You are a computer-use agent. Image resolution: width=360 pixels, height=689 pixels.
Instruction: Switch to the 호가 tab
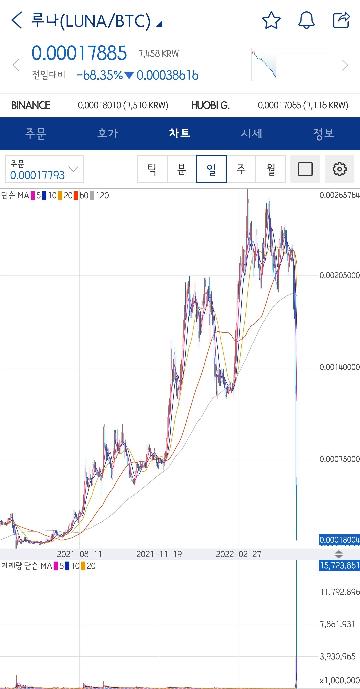pyautogui.click(x=108, y=134)
